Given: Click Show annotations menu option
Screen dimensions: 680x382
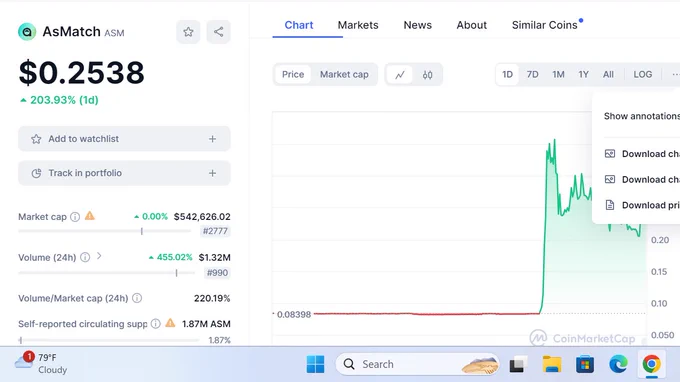Looking at the screenshot, I should click(x=642, y=116).
